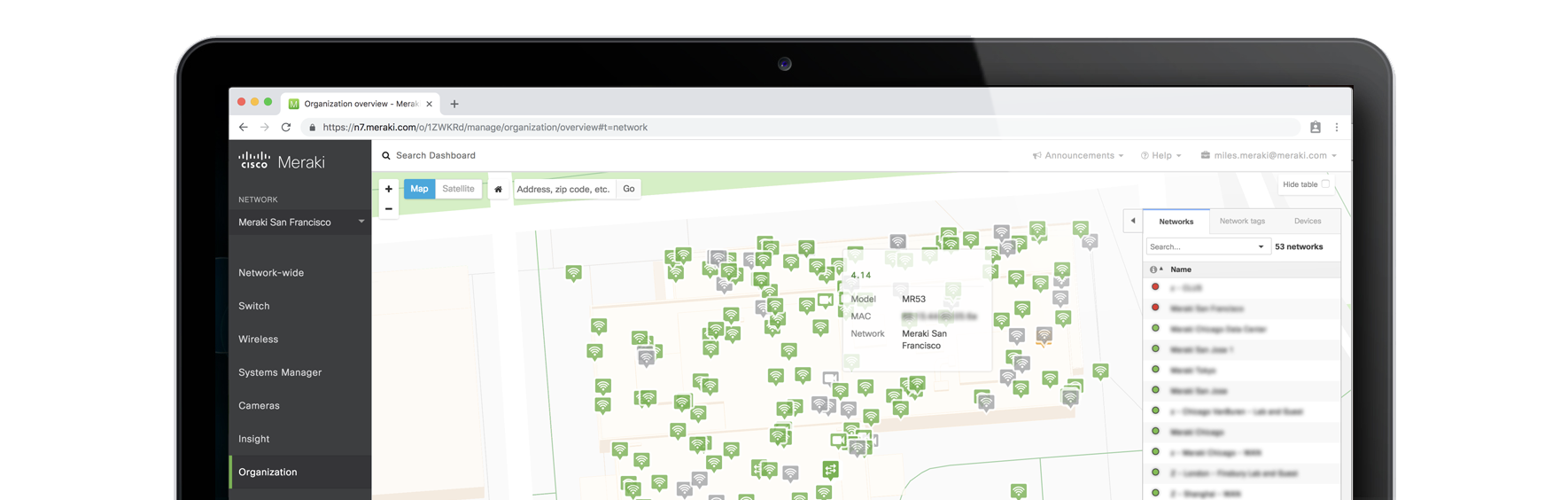Open the Wireless menu

pyautogui.click(x=258, y=340)
